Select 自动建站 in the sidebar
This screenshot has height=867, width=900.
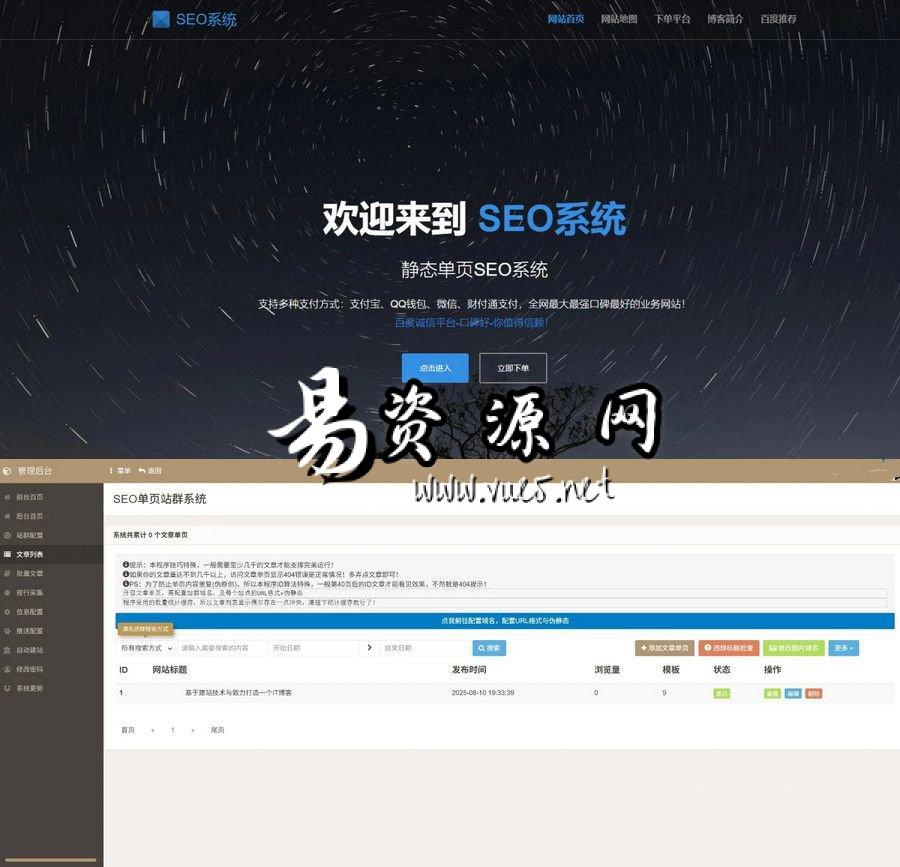click(29, 650)
